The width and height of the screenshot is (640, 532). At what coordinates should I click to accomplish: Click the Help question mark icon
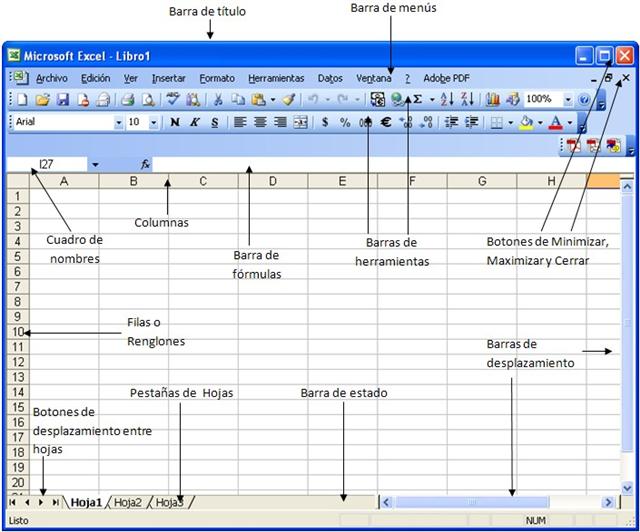584,99
